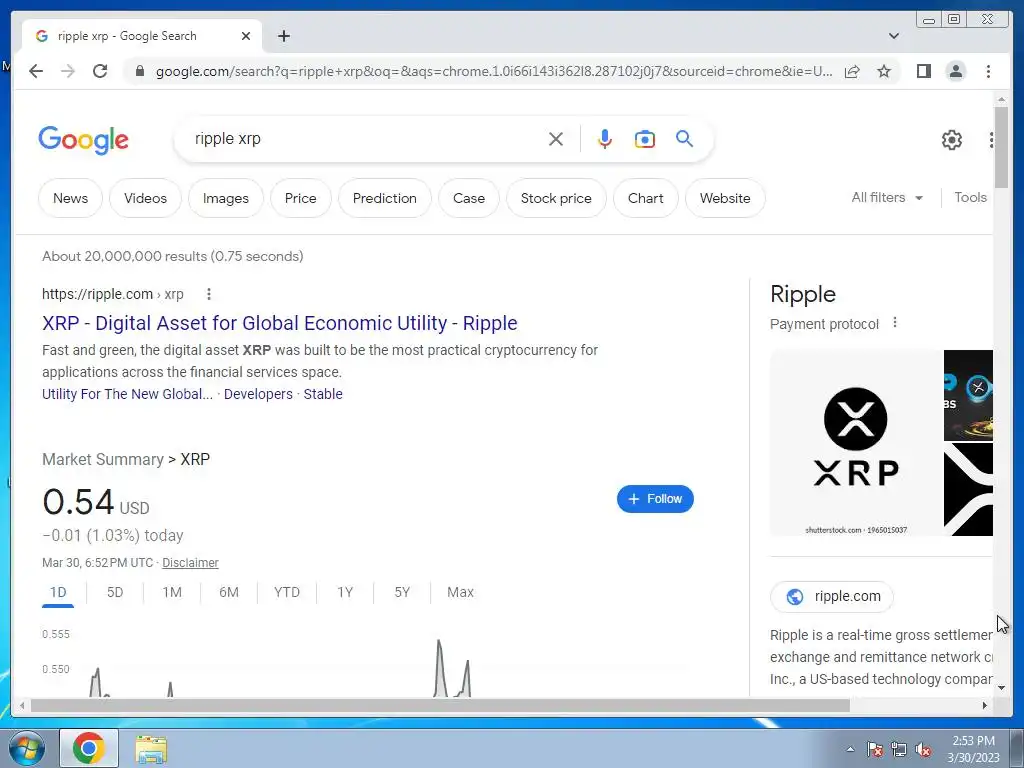
Task: Open Chrome three-dot menu
Action: click(x=988, y=71)
